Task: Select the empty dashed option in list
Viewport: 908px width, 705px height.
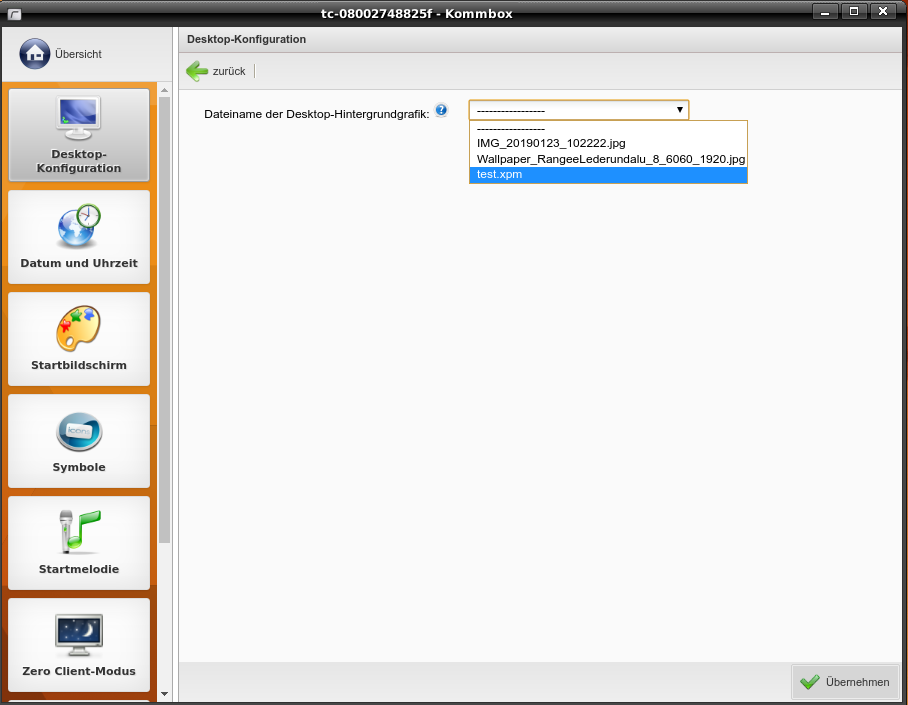Action: tap(511, 128)
